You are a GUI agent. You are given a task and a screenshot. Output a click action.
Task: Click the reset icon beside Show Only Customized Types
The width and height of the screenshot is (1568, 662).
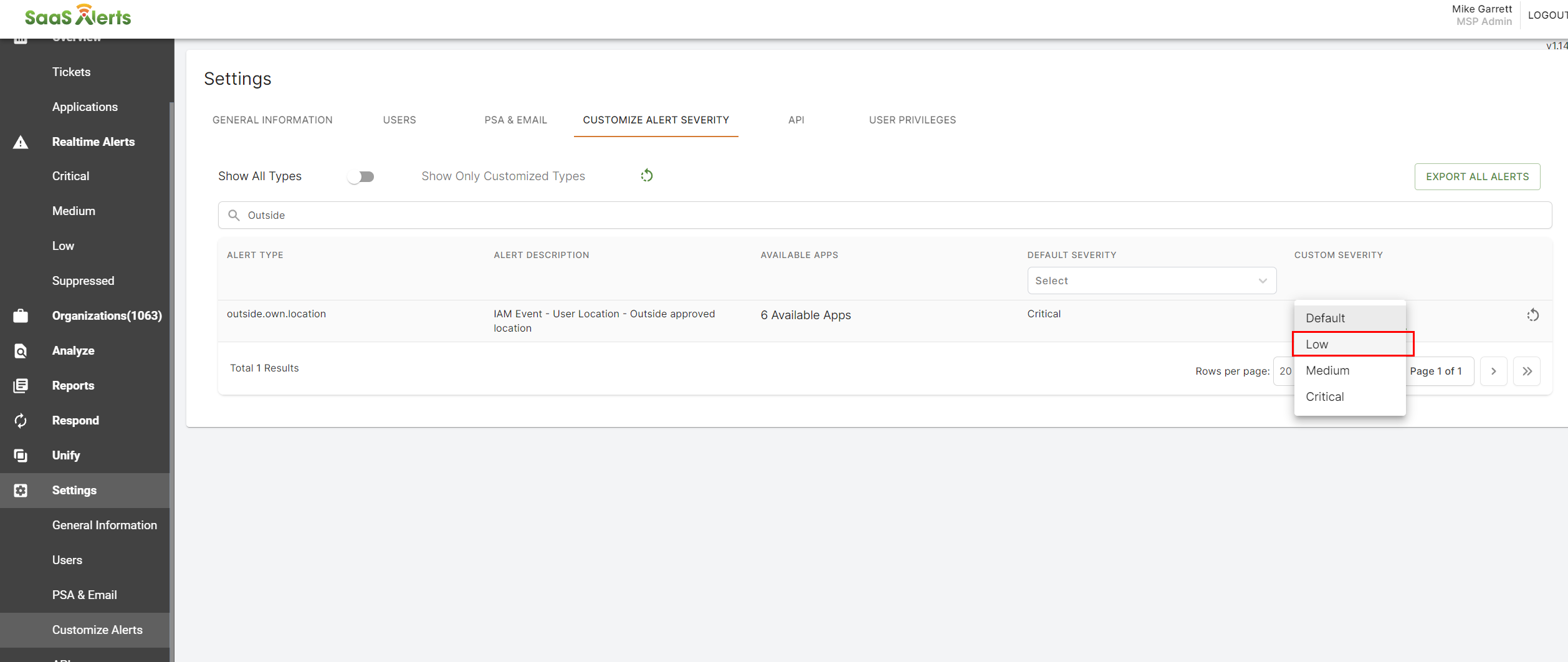pyautogui.click(x=647, y=176)
